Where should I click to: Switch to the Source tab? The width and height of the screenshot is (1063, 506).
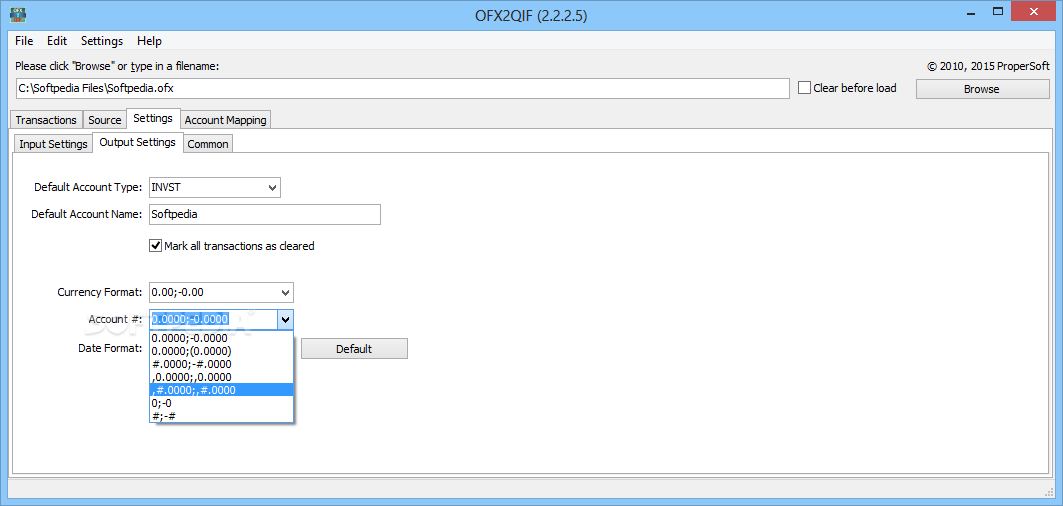click(x=104, y=120)
